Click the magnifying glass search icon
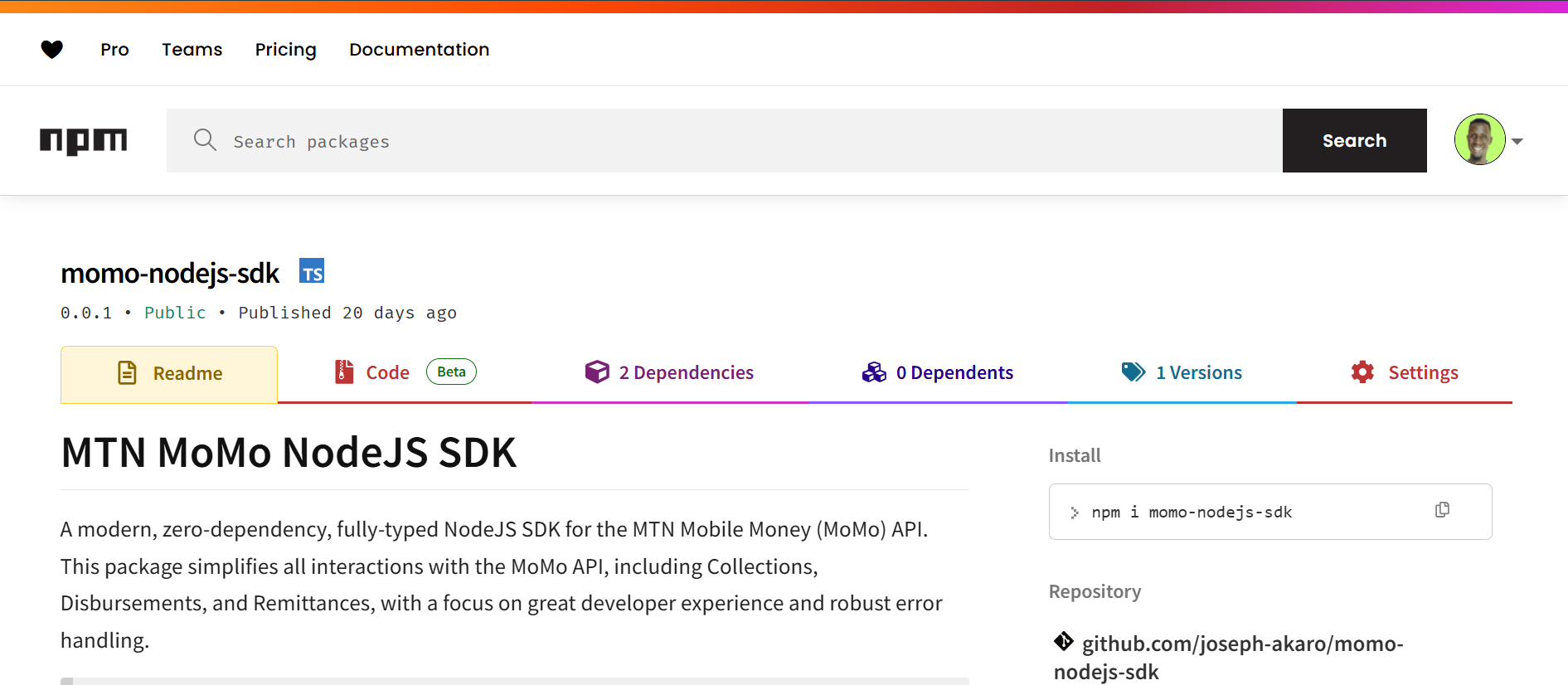Screen dimensions: 1568x685 click(205, 140)
